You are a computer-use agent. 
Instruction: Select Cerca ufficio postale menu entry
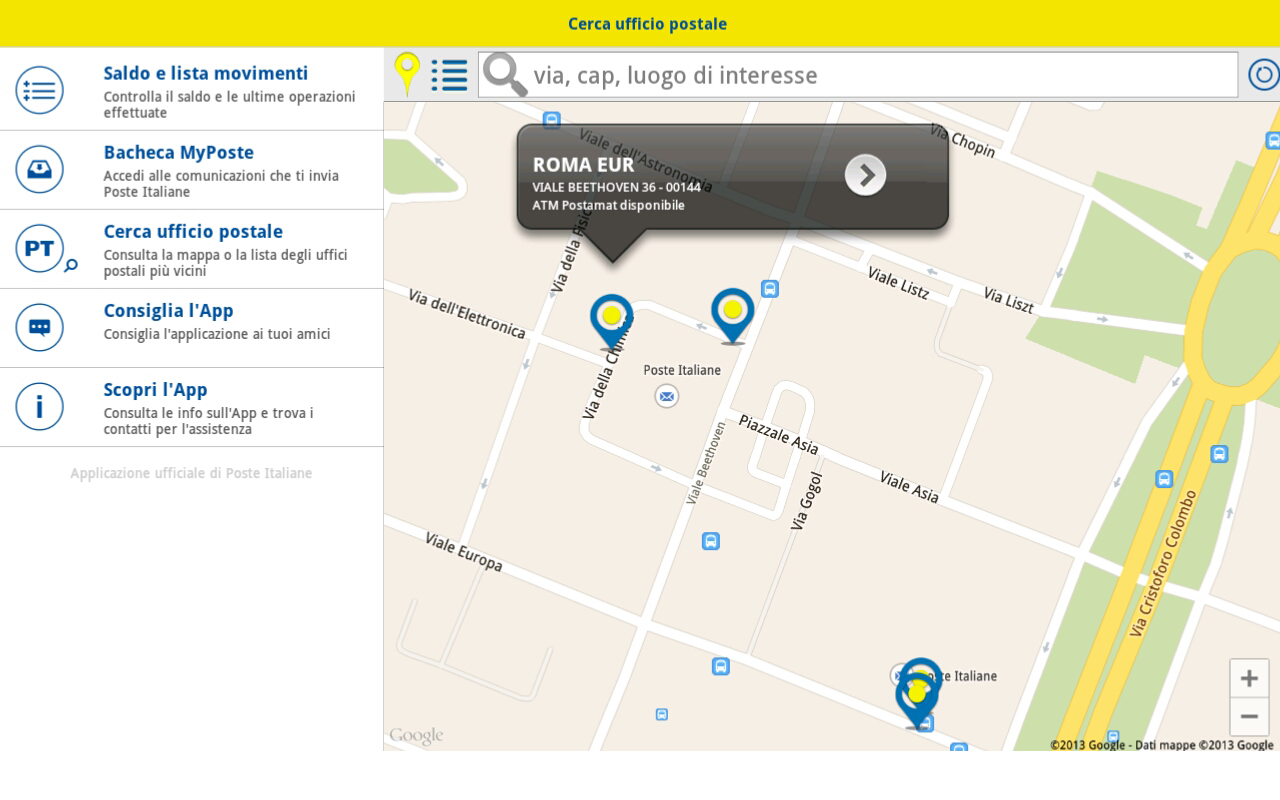(x=192, y=249)
